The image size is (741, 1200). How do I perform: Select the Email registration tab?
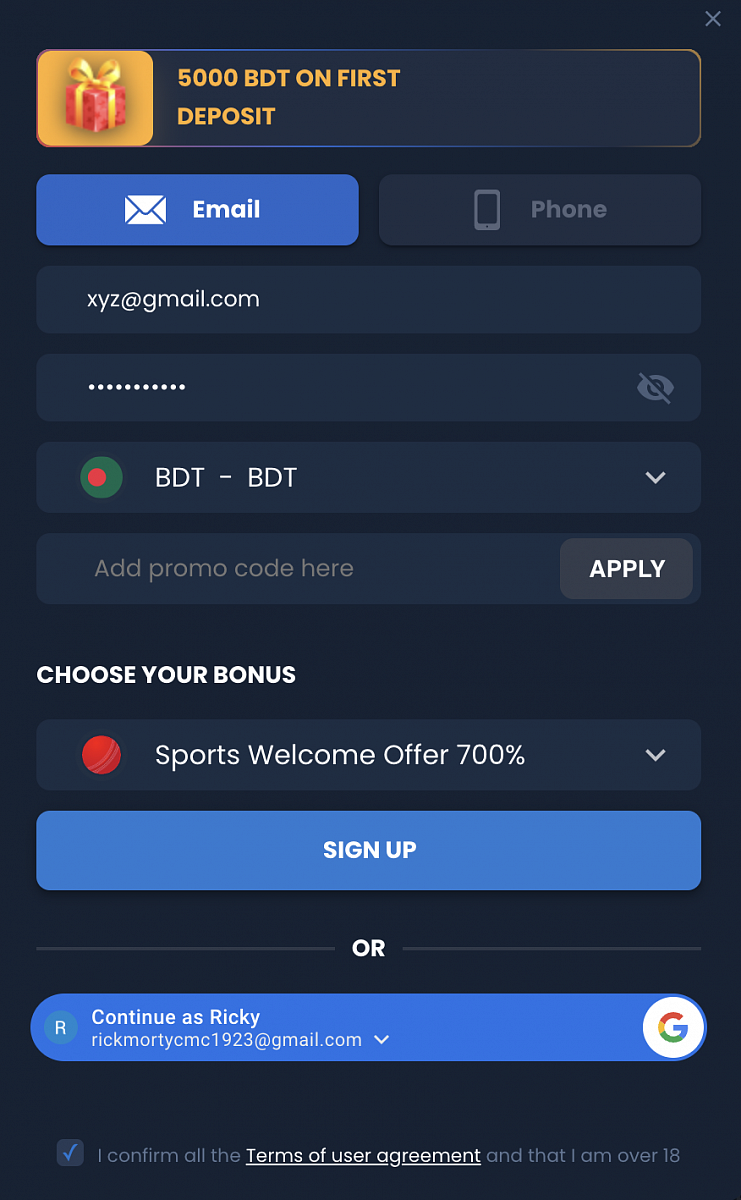click(x=197, y=209)
